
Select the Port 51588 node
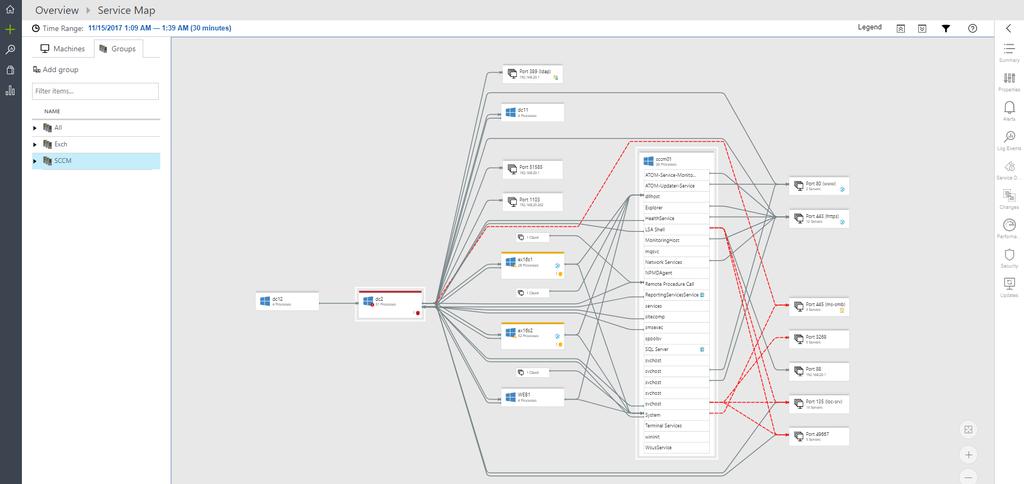click(534, 169)
